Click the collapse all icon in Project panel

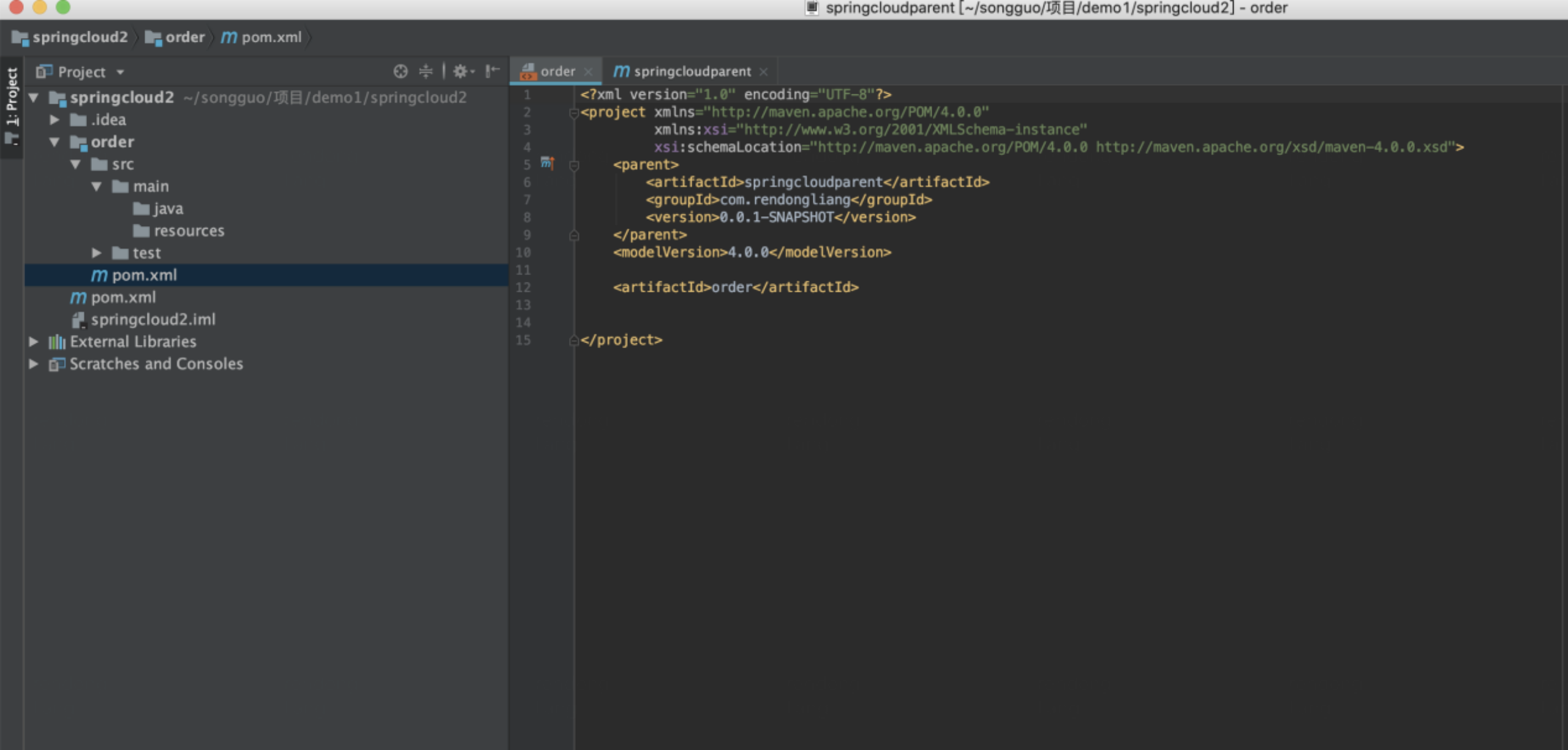(426, 72)
